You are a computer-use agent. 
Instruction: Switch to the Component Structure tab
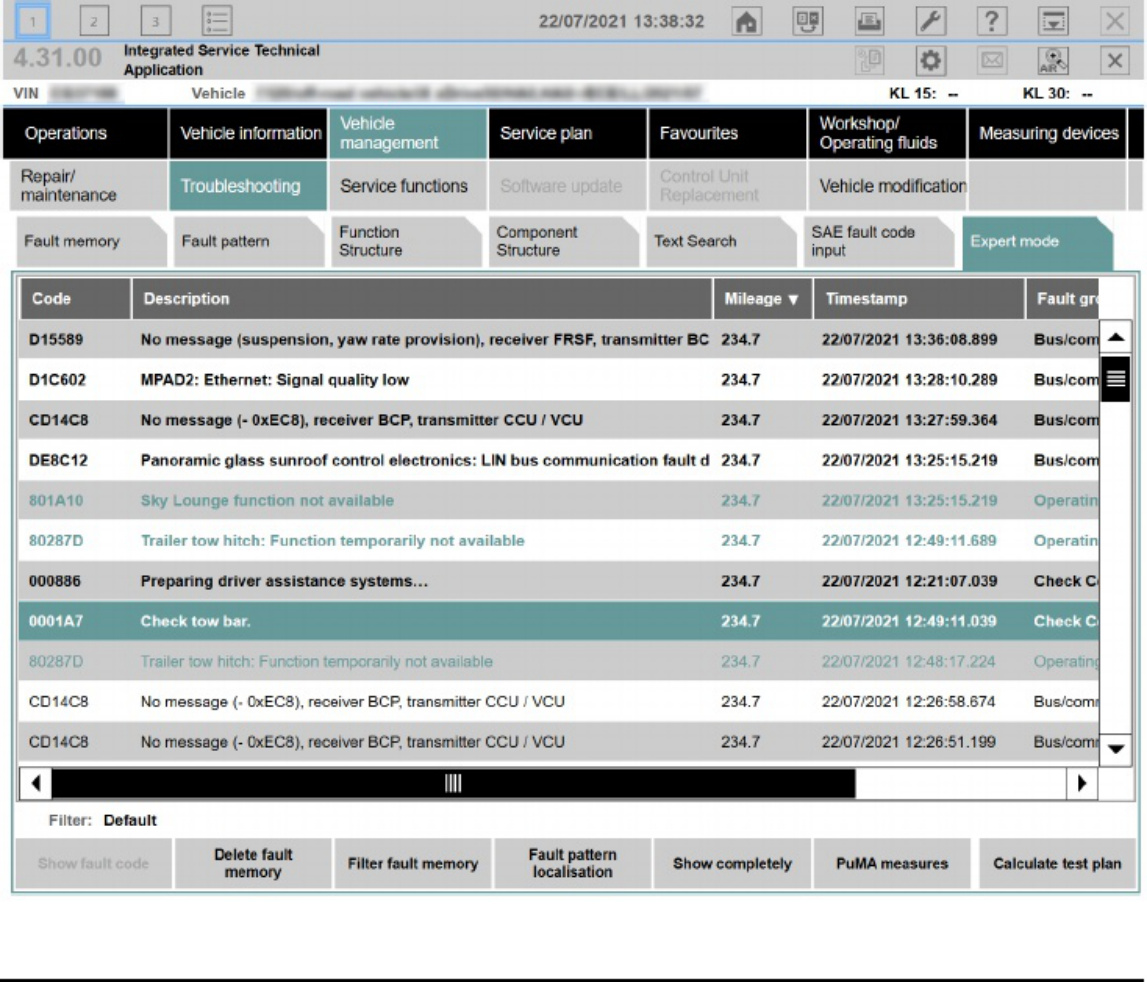[563, 241]
